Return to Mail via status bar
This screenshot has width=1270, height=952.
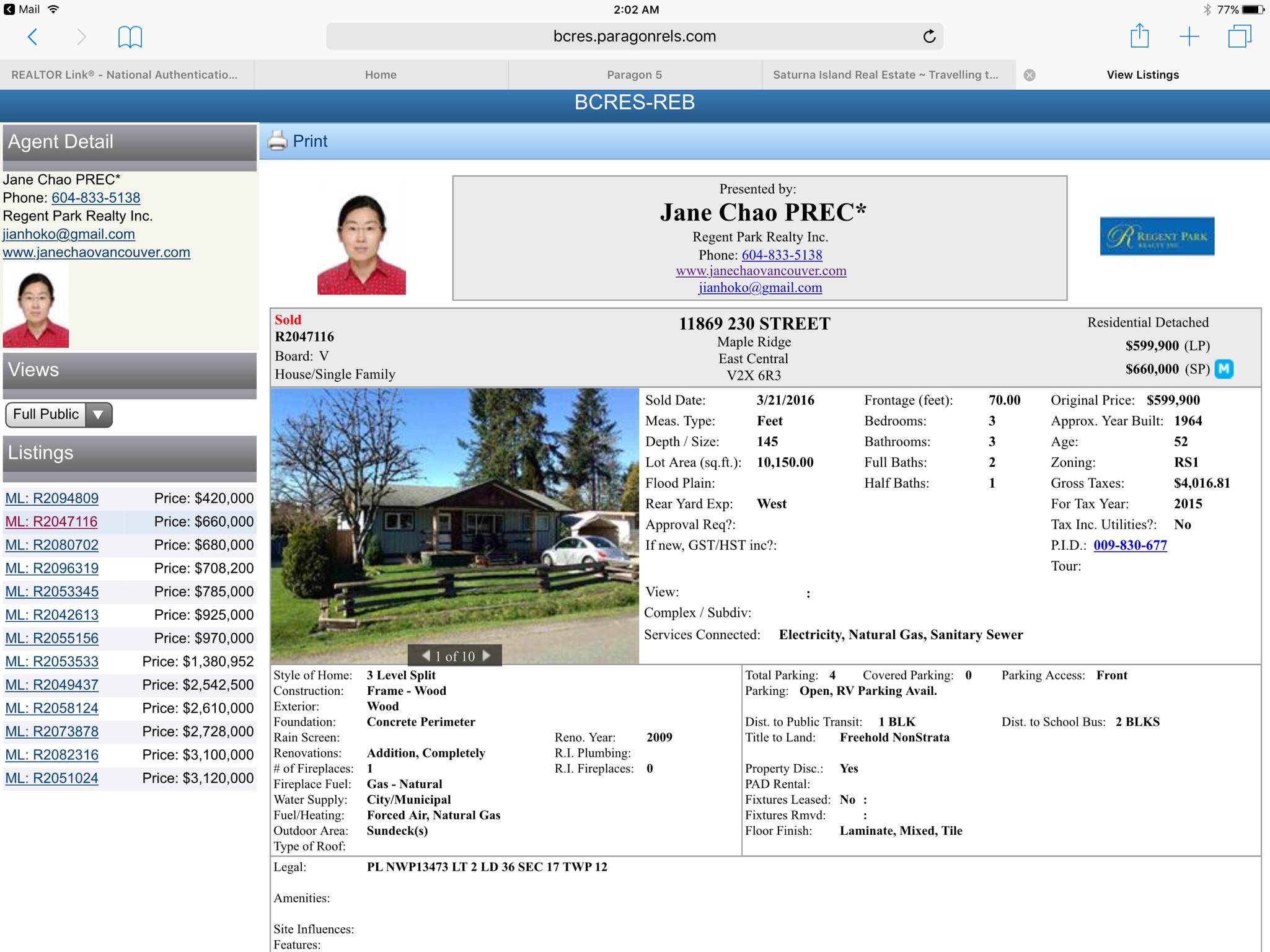tap(22, 9)
